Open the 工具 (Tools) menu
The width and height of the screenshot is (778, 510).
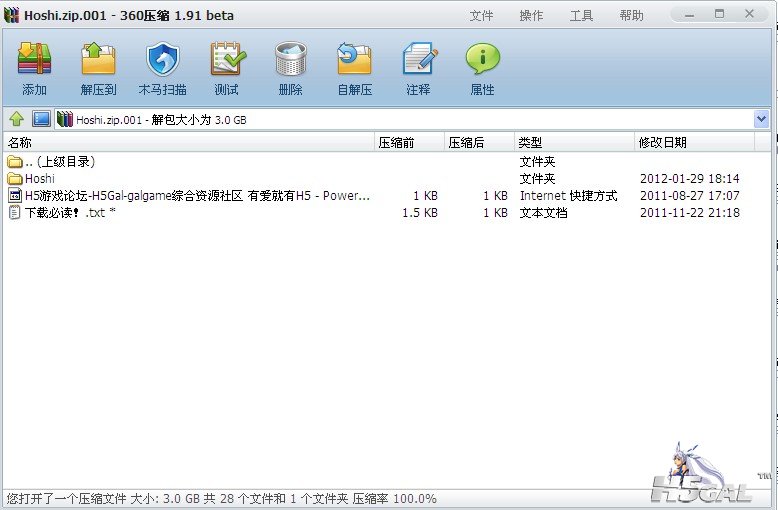582,16
